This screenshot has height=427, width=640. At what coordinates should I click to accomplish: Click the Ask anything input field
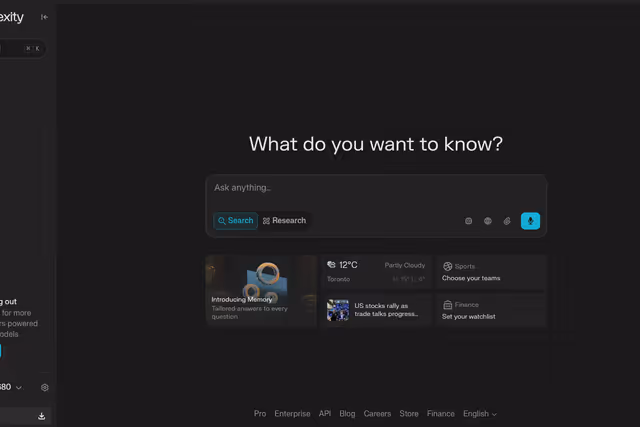pyautogui.click(x=375, y=188)
